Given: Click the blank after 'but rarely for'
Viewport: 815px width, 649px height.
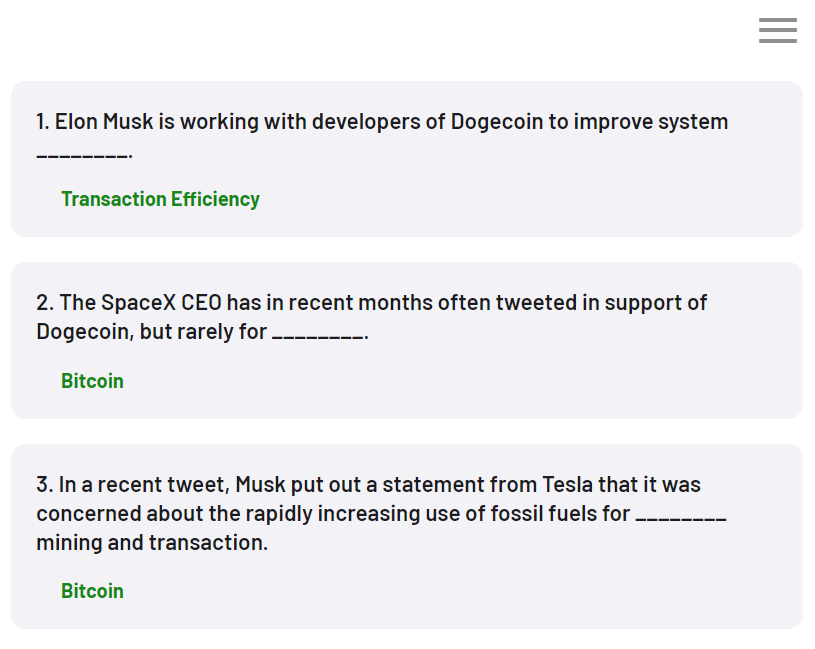Looking at the screenshot, I should (318, 336).
